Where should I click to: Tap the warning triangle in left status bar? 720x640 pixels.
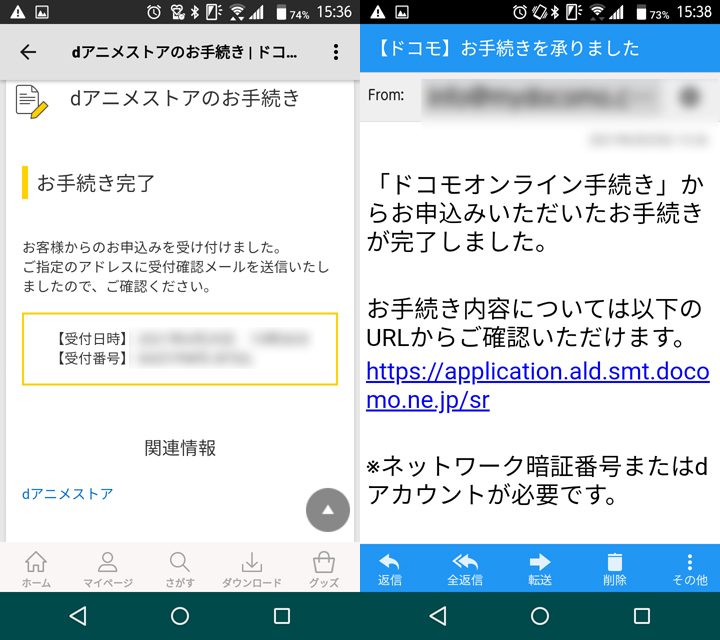pyautogui.click(x=18, y=12)
